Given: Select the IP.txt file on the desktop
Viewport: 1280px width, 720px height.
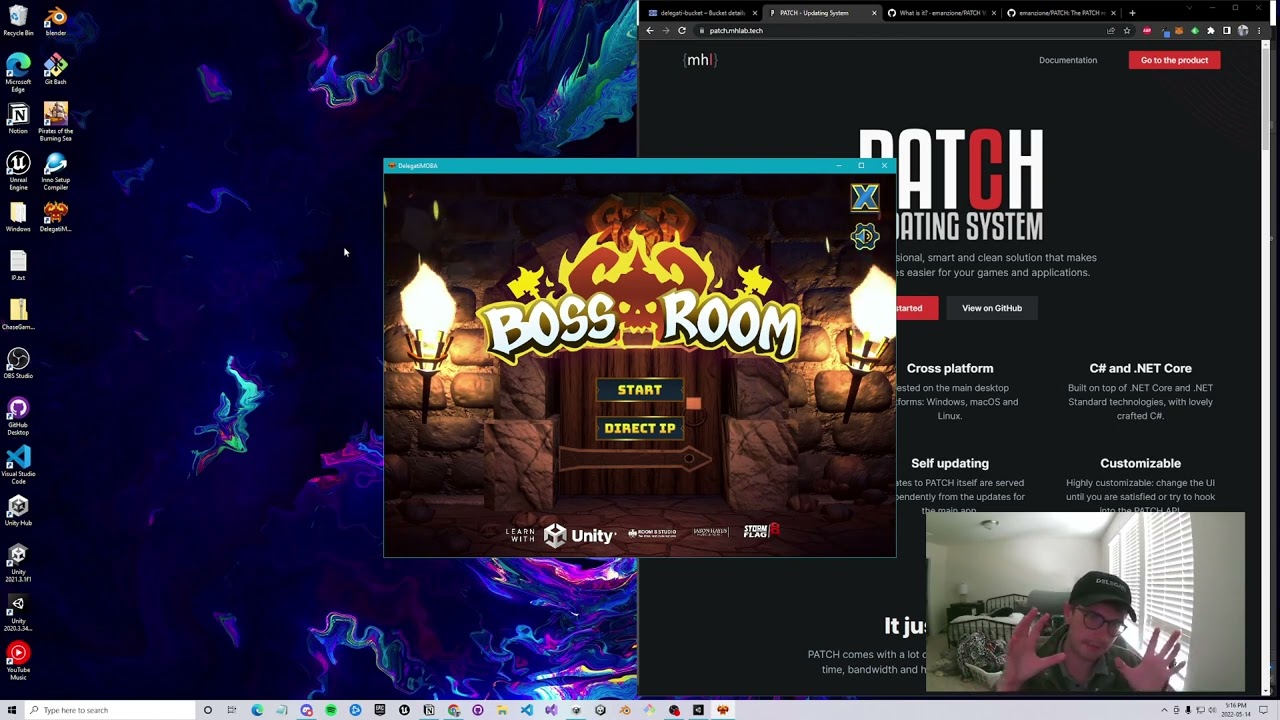Looking at the screenshot, I should [x=18, y=266].
